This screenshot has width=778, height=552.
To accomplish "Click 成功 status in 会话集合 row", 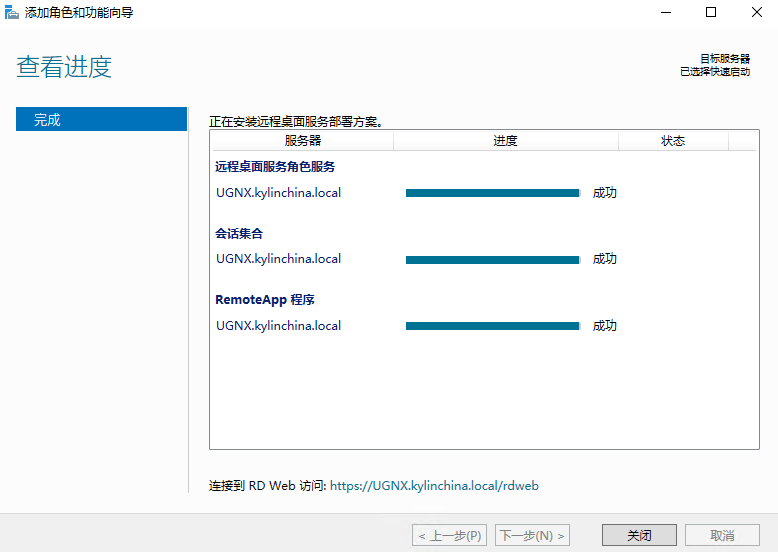I will 604,259.
